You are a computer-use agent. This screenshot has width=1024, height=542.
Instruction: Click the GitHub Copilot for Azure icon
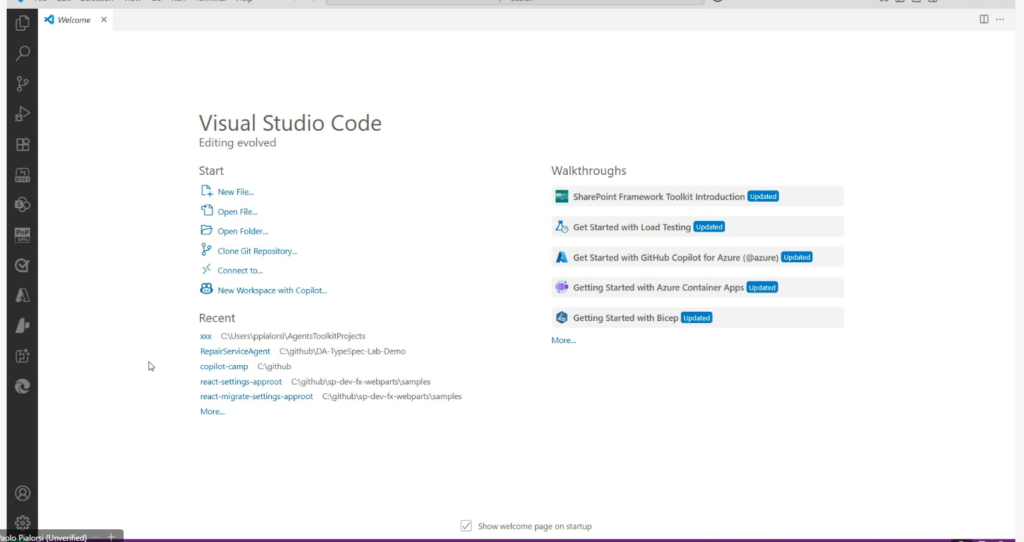pyautogui.click(x=562, y=257)
